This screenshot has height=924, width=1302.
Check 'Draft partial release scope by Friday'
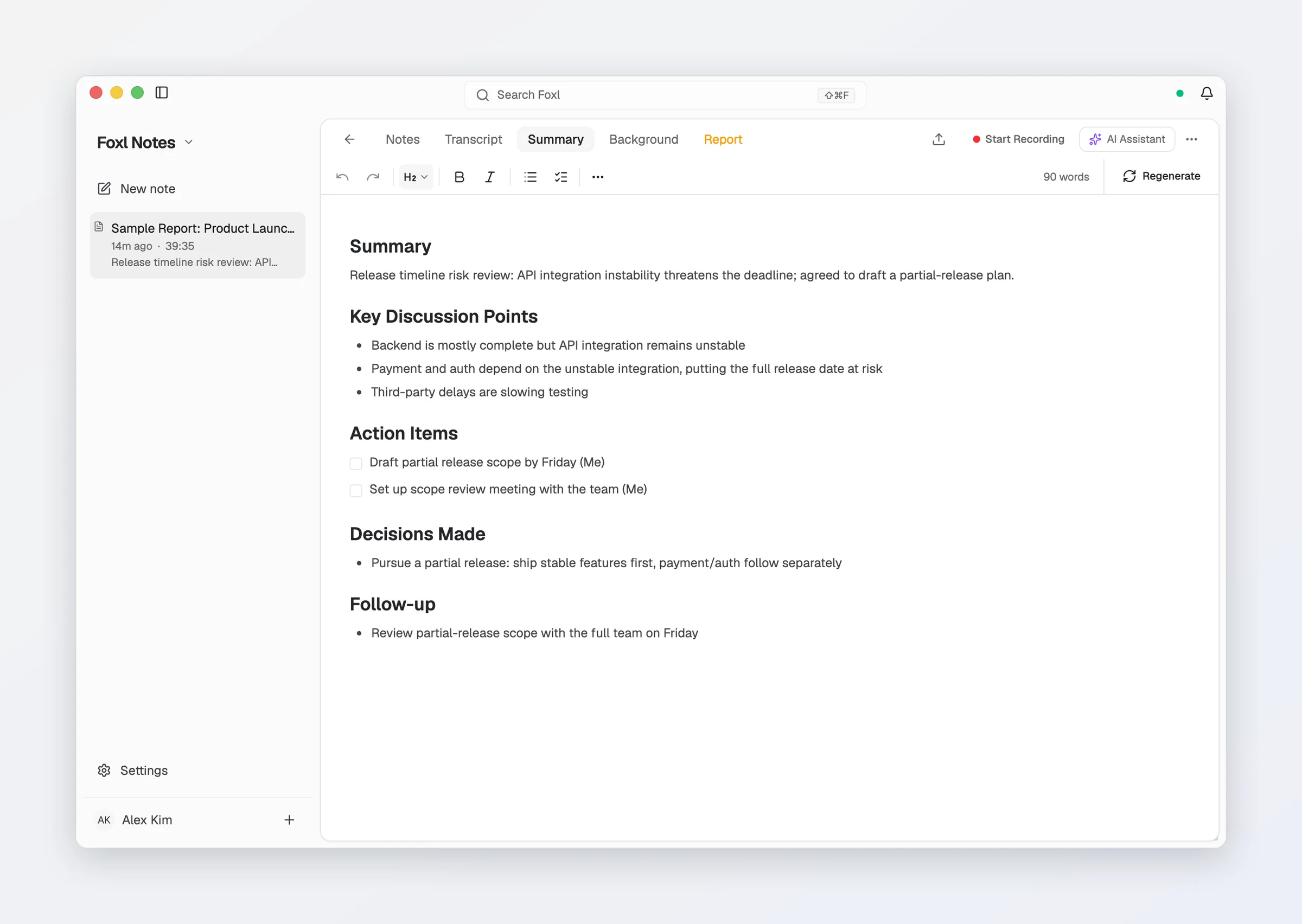click(x=356, y=463)
